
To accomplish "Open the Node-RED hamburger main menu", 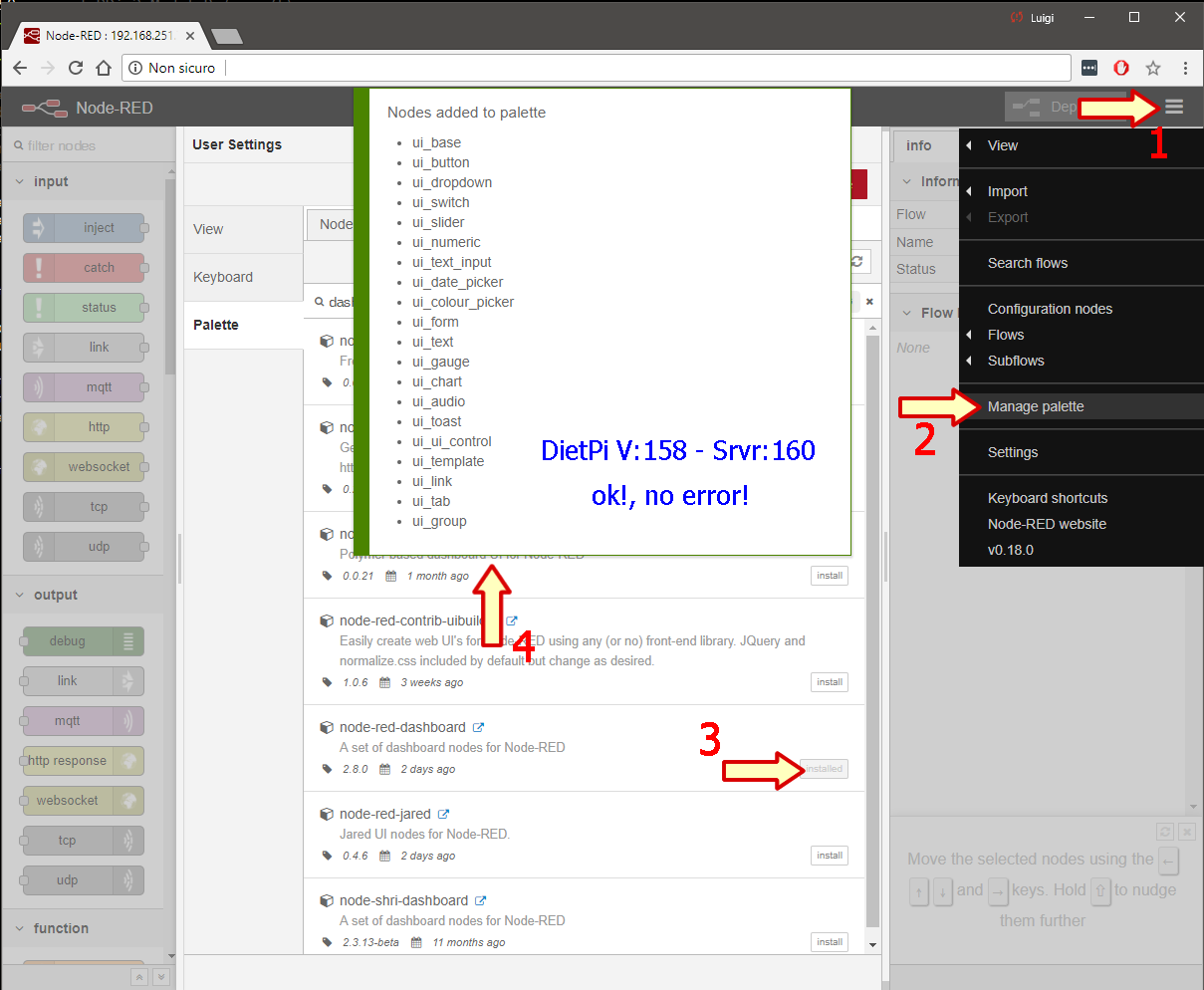I will 1174,107.
